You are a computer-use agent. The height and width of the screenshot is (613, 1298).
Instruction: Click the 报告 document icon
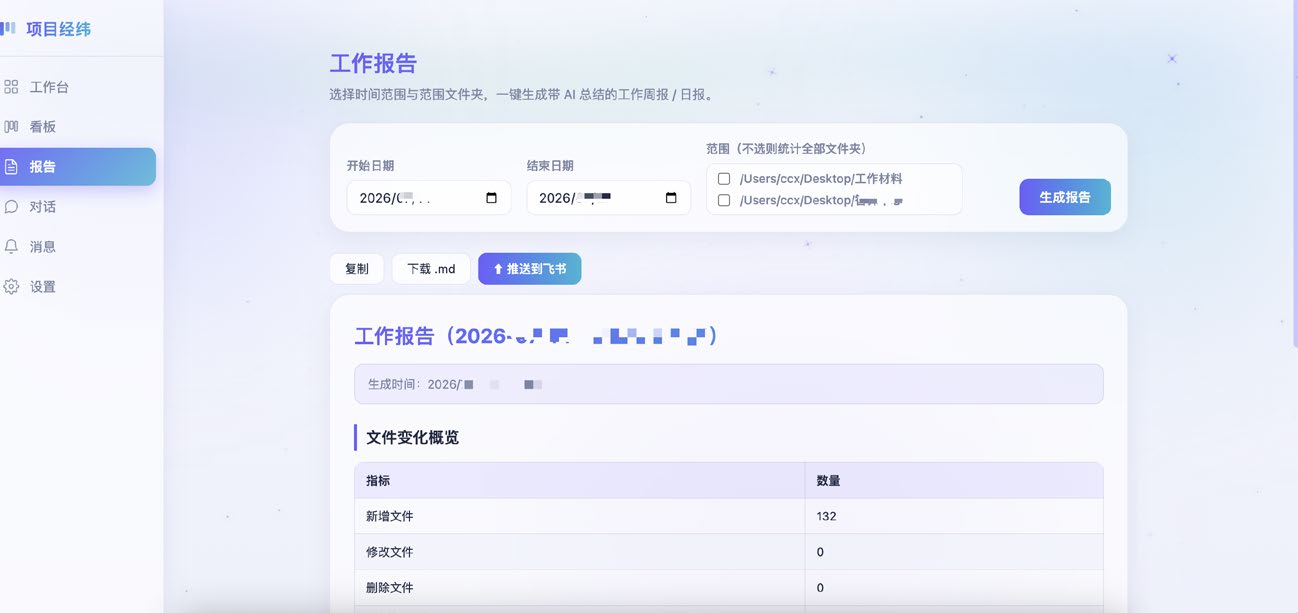(11, 167)
